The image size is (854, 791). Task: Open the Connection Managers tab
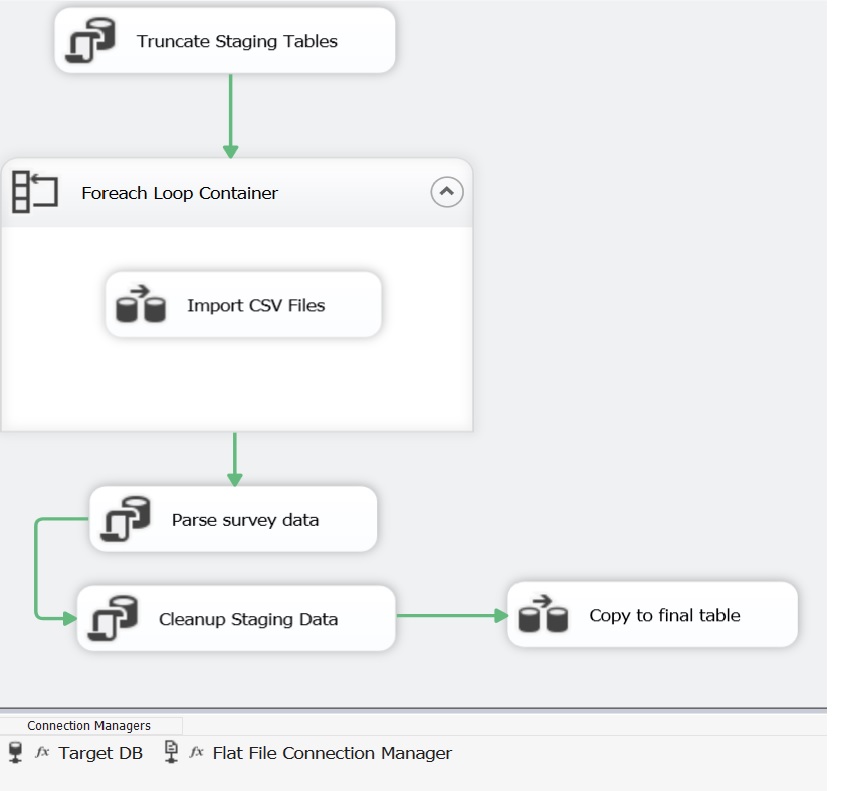tap(89, 726)
